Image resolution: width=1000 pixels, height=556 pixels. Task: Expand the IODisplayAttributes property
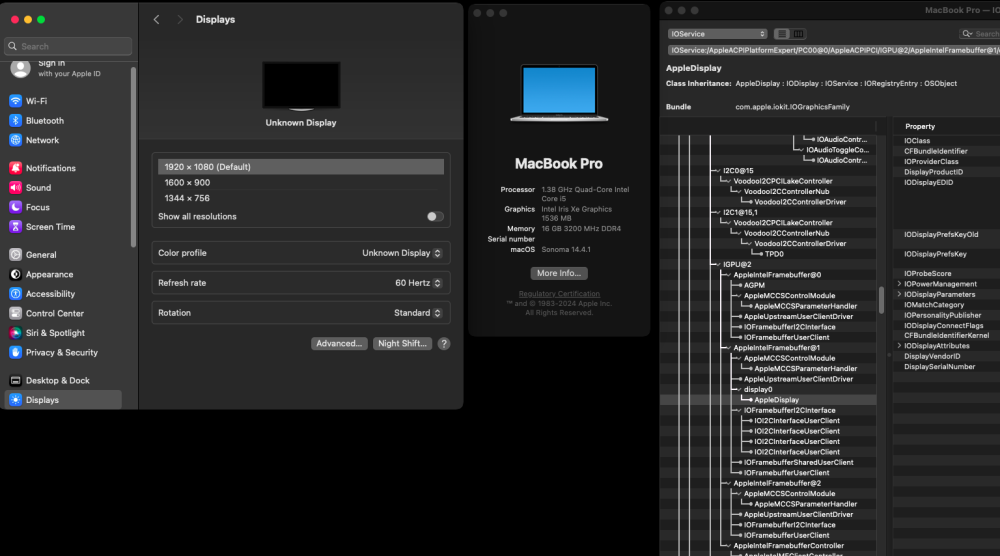click(899, 346)
